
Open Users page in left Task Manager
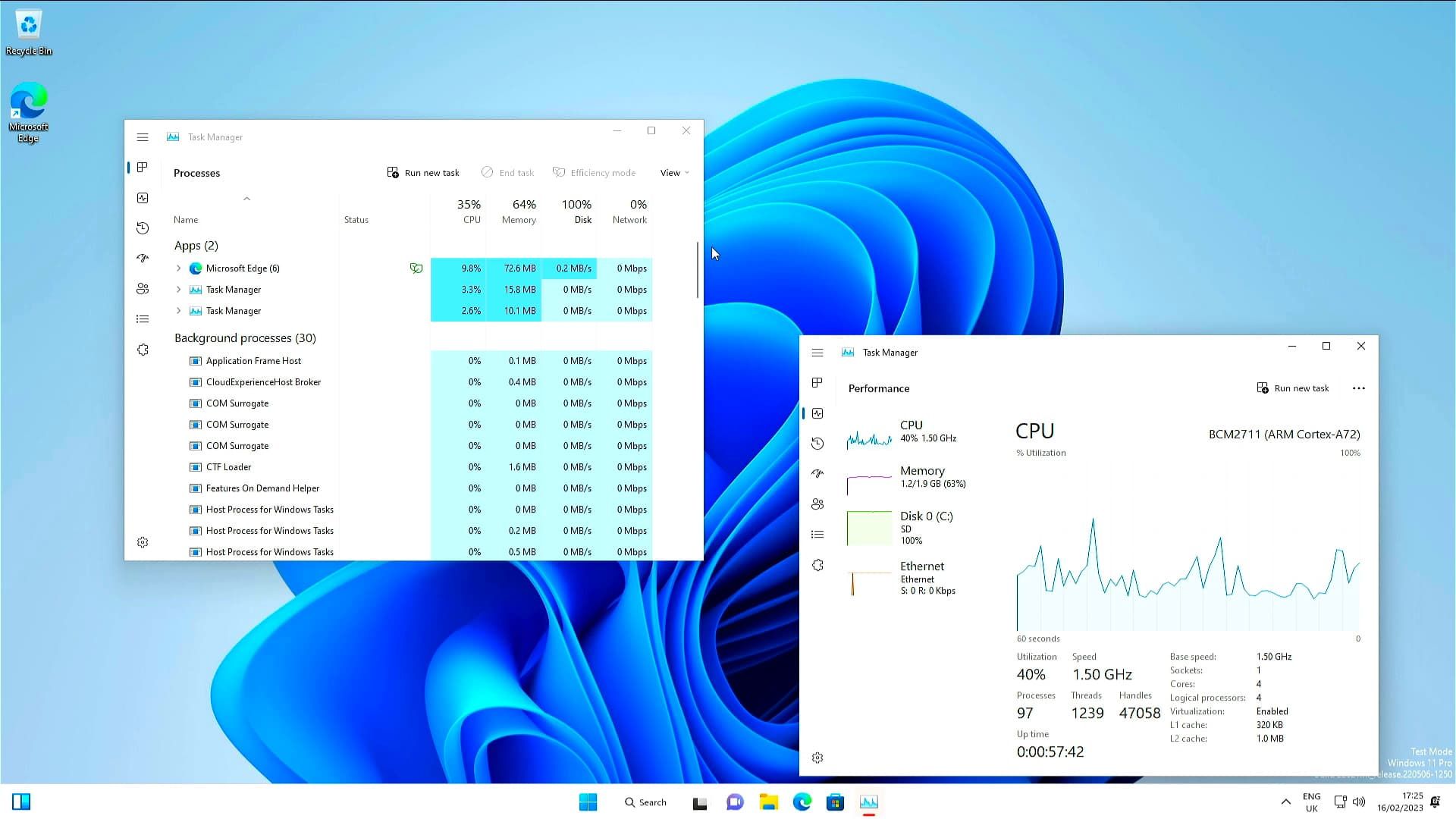(143, 289)
